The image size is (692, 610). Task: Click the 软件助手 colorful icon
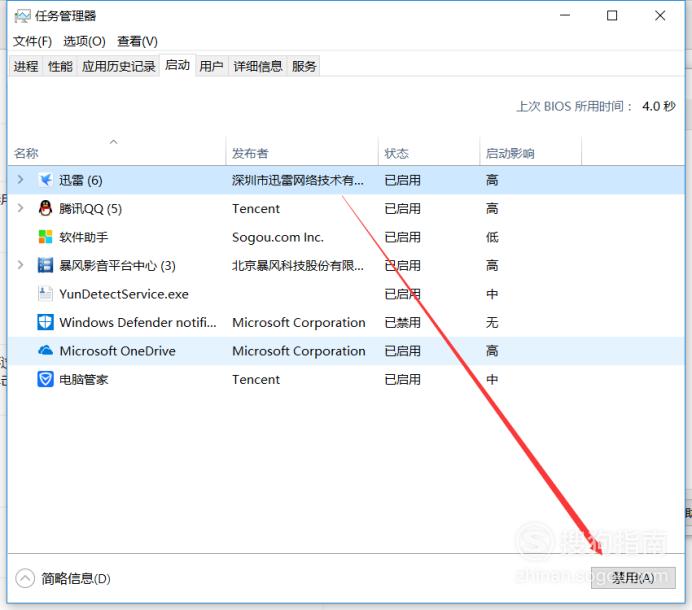coord(45,237)
